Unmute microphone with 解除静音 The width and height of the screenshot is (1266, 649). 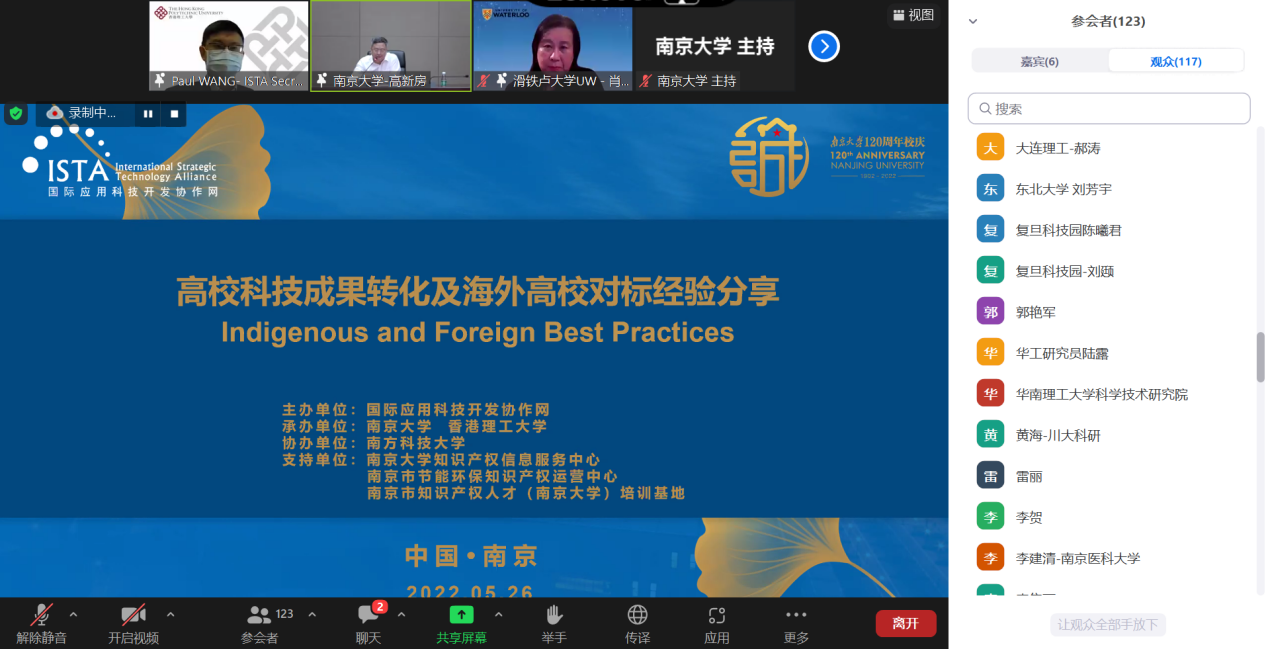coord(41,615)
